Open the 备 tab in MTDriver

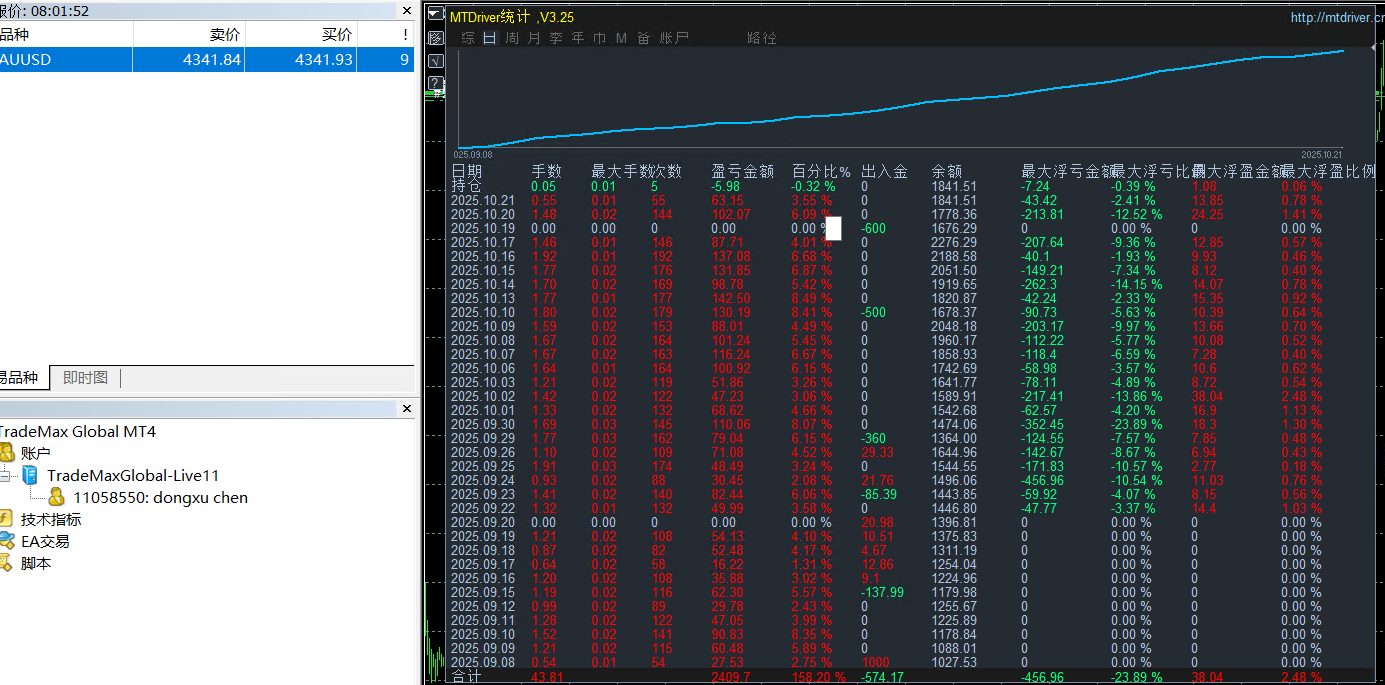point(643,38)
